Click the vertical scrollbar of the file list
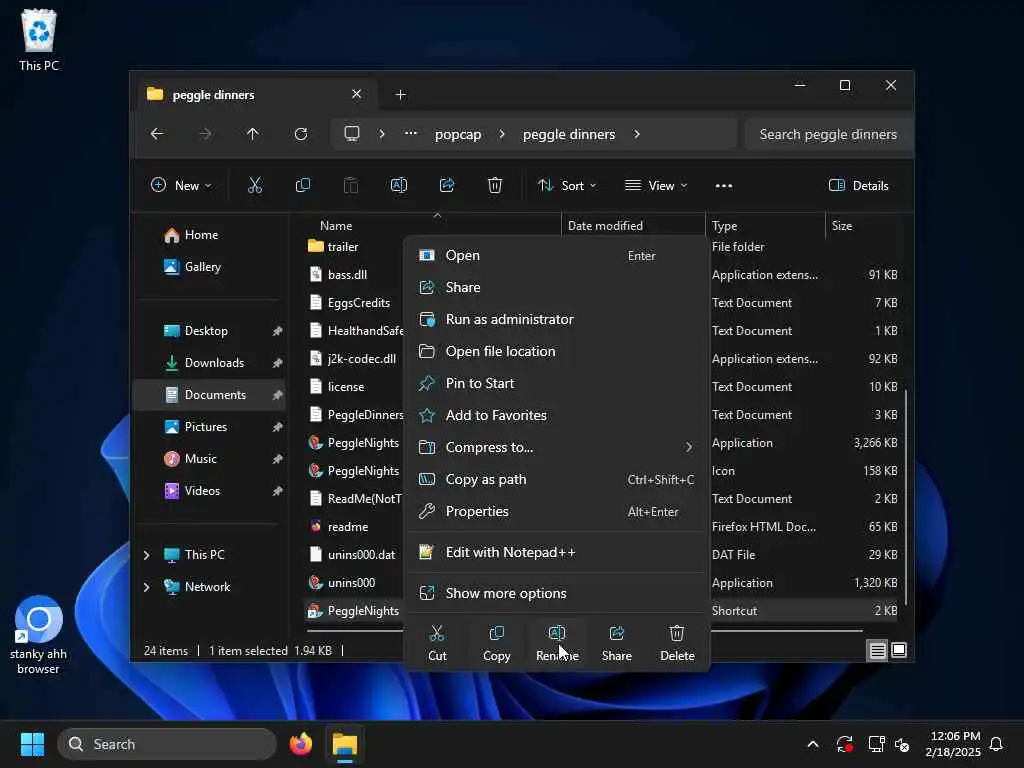Viewport: 1024px width, 768px height. (x=906, y=496)
